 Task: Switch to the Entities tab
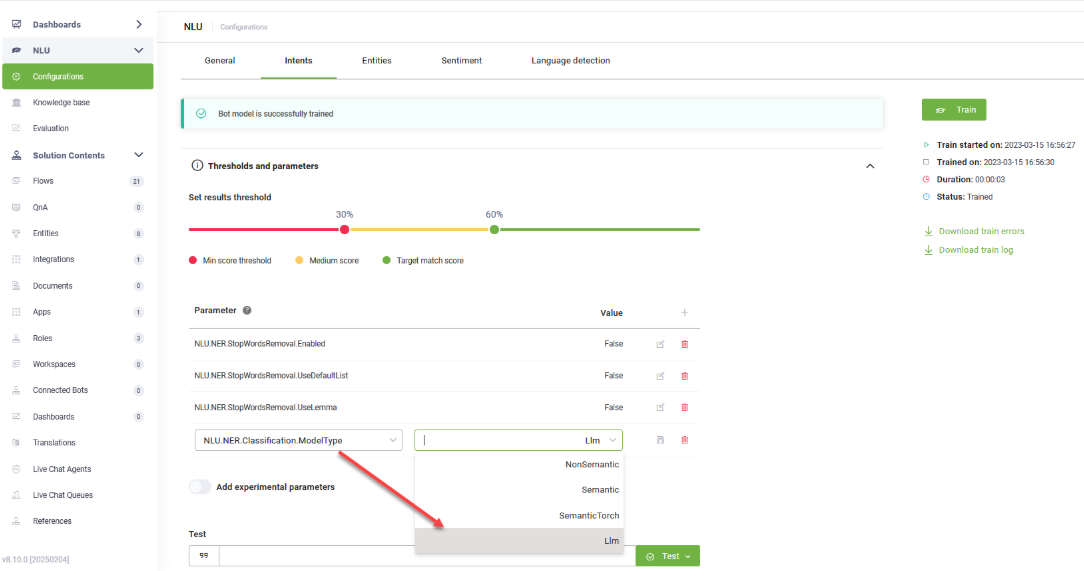[x=376, y=61]
